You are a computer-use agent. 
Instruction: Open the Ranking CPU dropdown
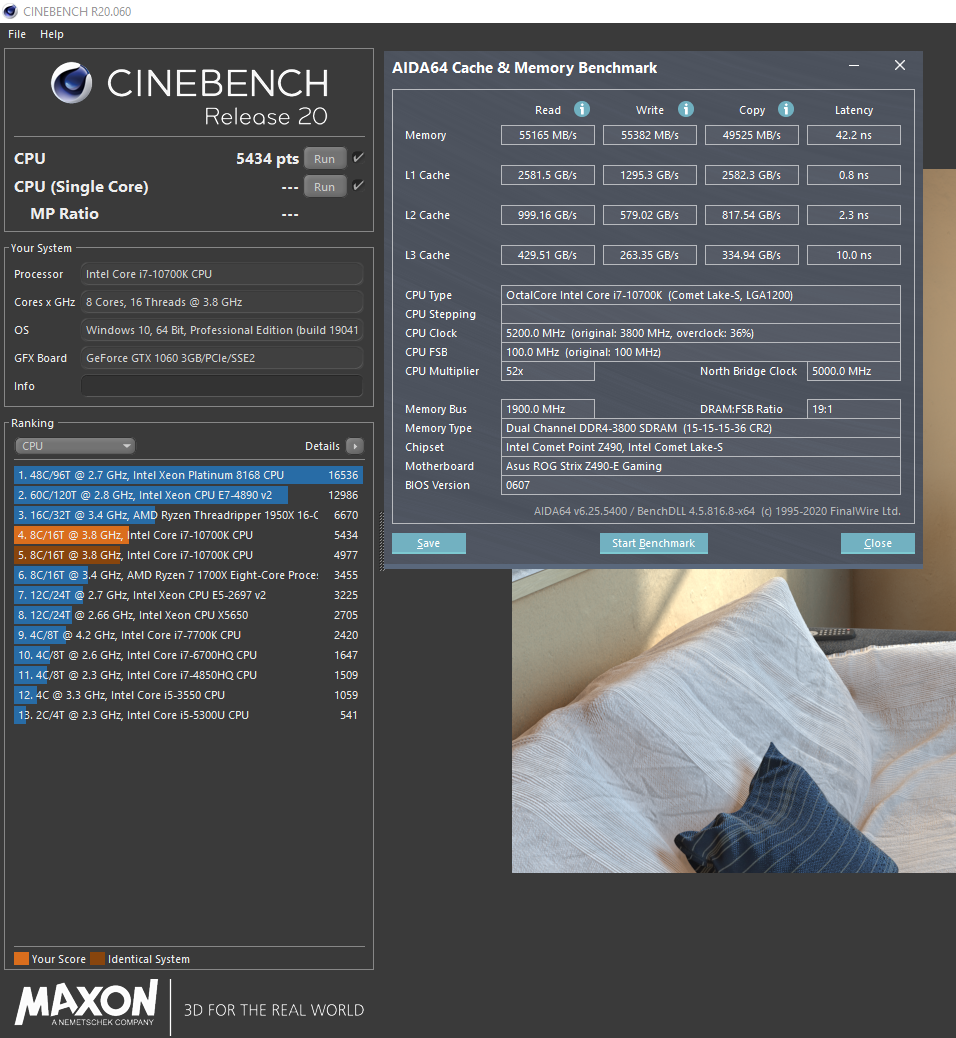point(74,446)
